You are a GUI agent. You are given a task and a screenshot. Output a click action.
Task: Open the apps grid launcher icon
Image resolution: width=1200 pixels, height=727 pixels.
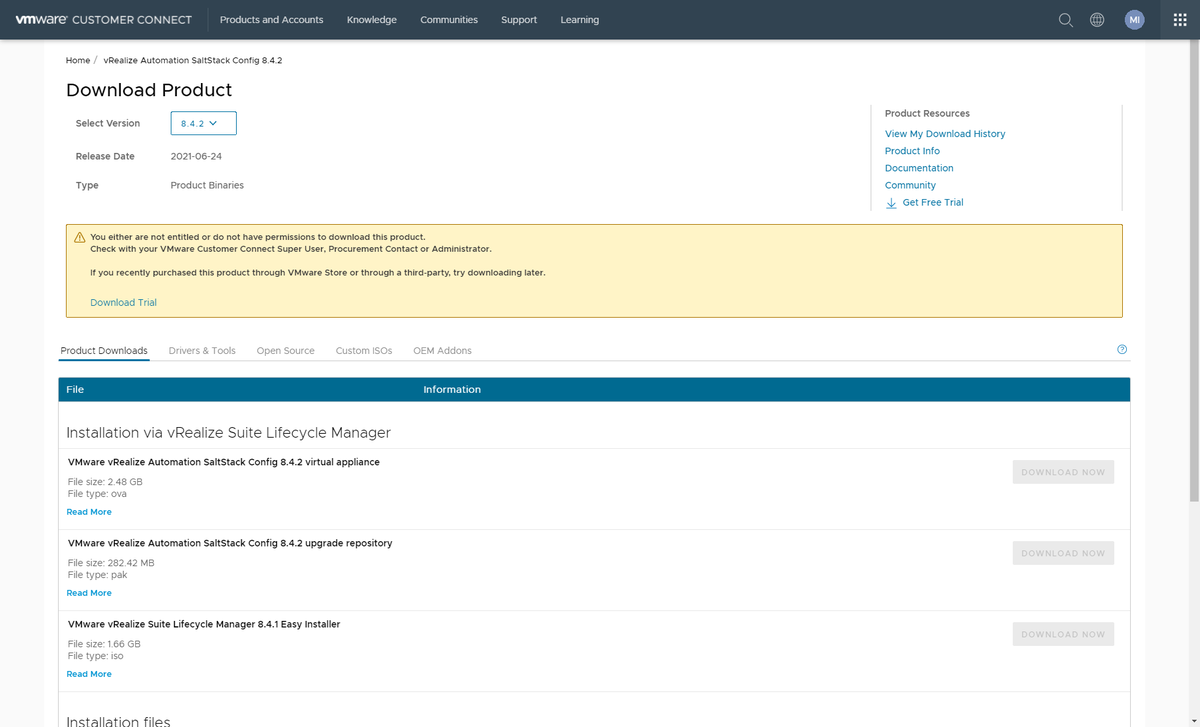(1180, 20)
